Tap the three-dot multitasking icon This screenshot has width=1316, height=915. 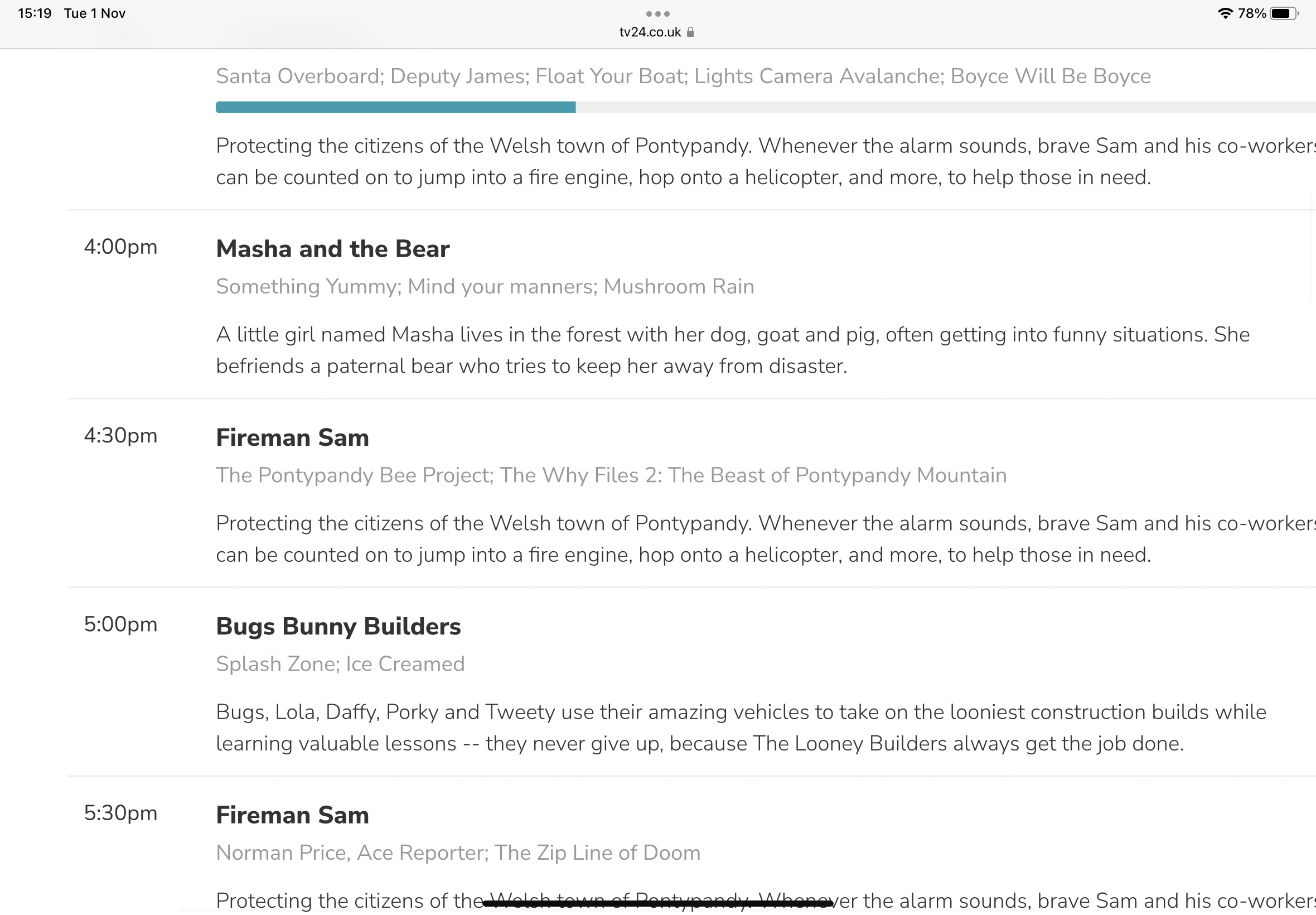[x=657, y=14]
